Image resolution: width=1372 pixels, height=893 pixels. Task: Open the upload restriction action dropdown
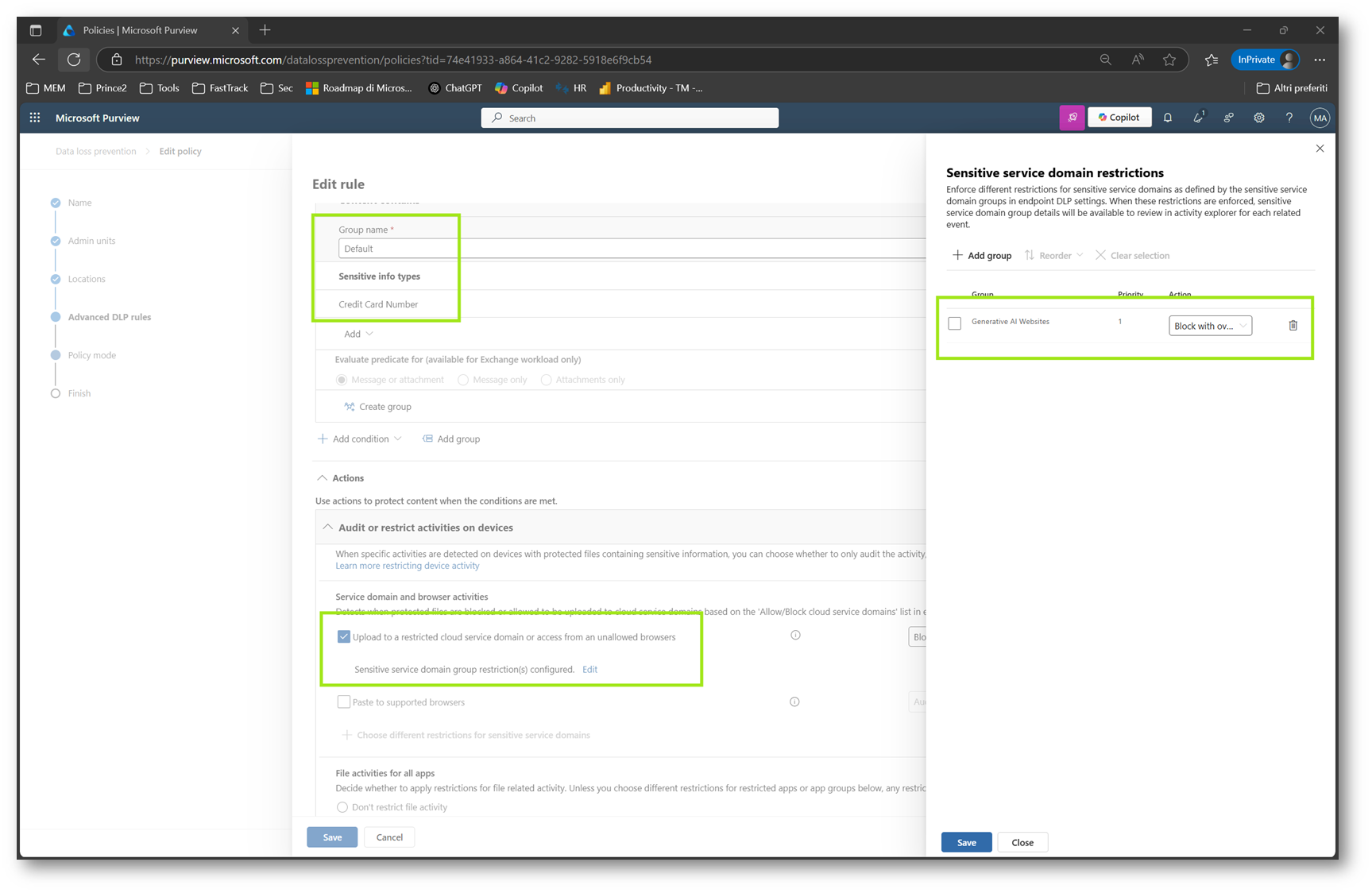(x=917, y=636)
